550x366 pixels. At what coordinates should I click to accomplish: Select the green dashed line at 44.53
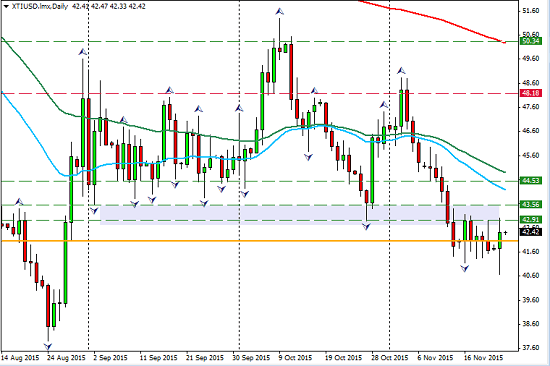[x=260, y=181]
